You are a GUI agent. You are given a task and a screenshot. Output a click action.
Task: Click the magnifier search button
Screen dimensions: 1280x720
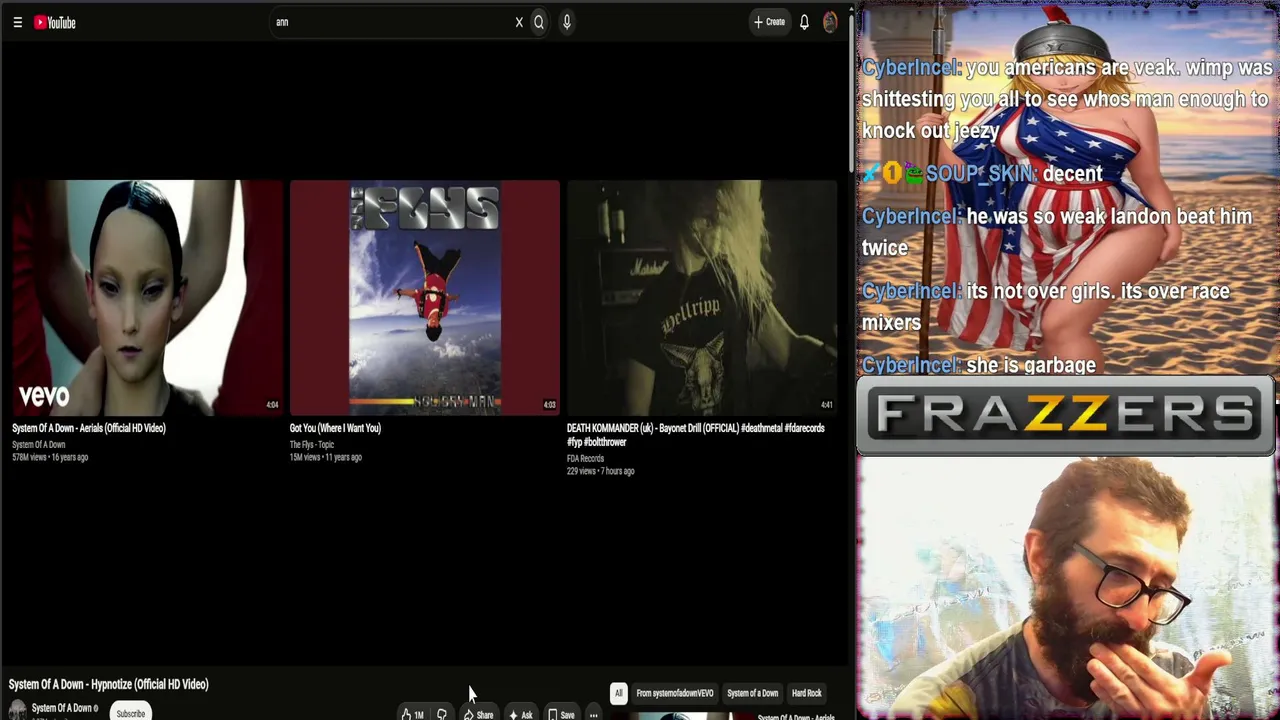539,22
